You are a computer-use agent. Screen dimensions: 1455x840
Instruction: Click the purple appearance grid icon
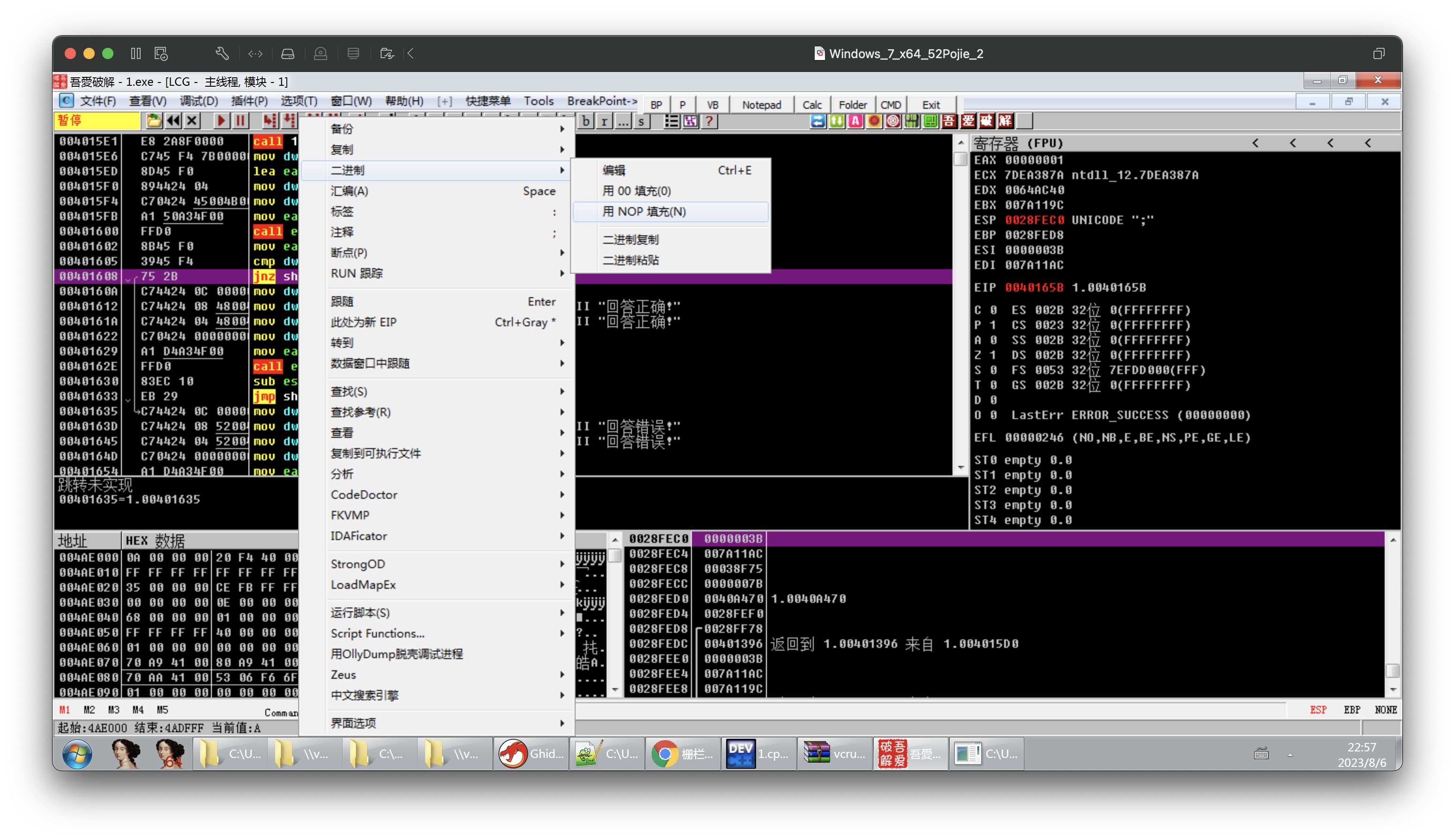coord(690,121)
